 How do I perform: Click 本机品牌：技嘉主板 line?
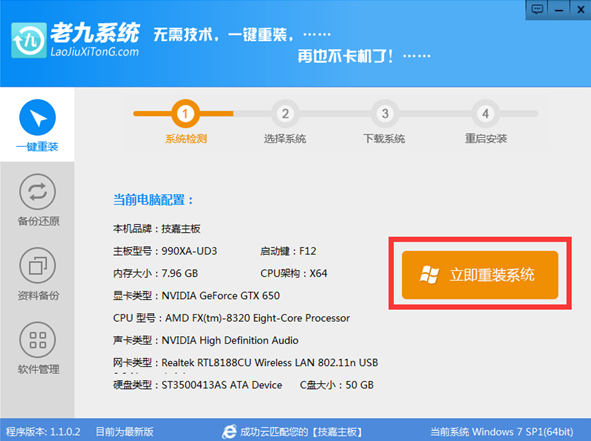pyautogui.click(x=157, y=229)
